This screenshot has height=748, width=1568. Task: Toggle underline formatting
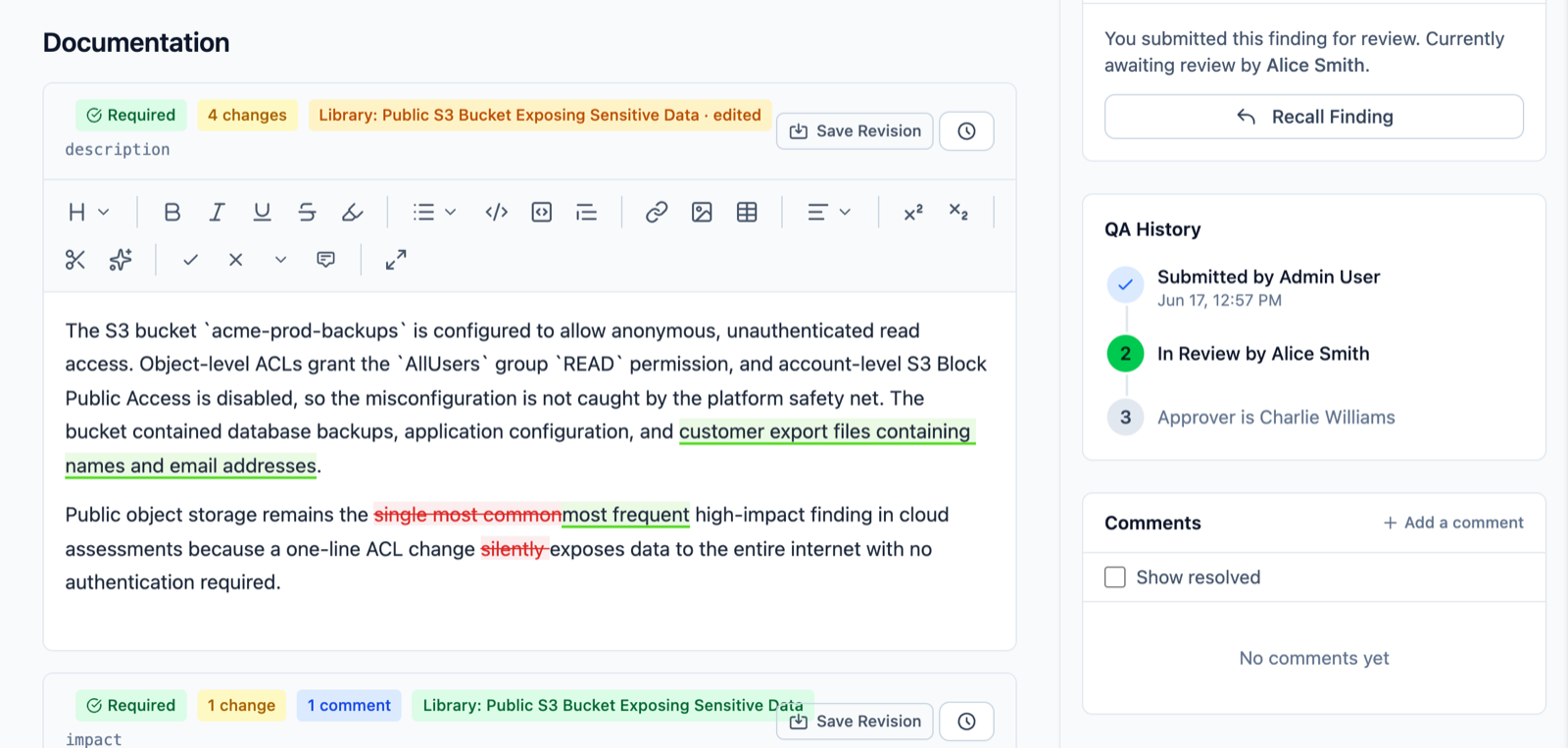coord(262,212)
